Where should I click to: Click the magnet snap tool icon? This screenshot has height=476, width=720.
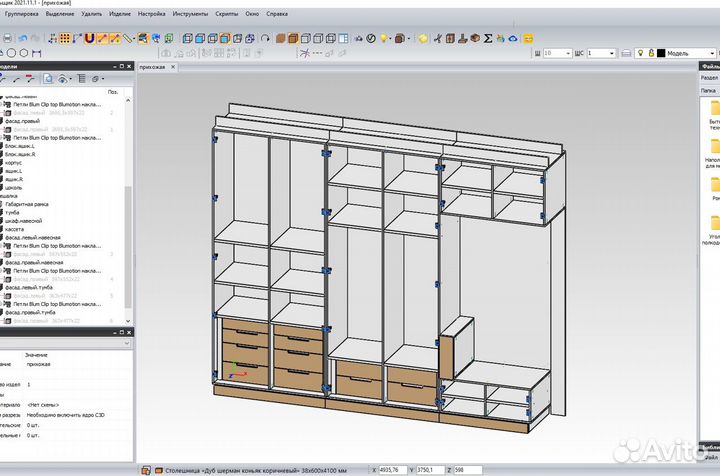89,38
